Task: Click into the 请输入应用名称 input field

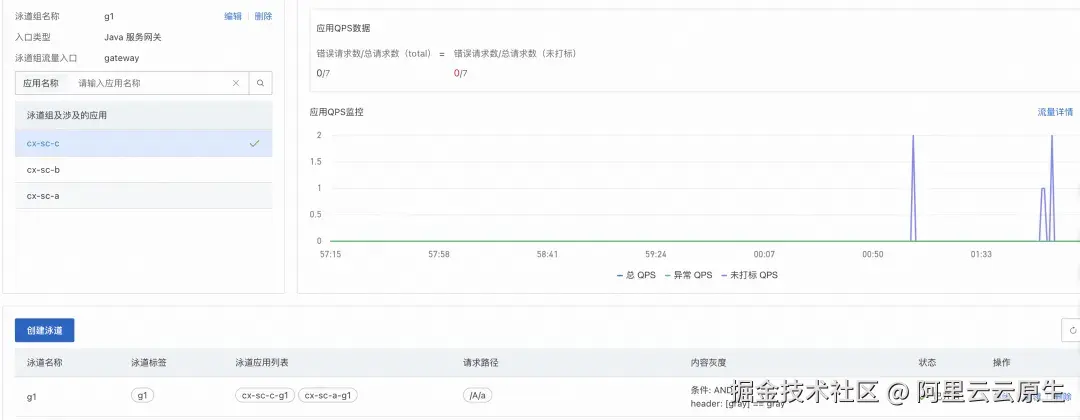Action: tap(152, 83)
